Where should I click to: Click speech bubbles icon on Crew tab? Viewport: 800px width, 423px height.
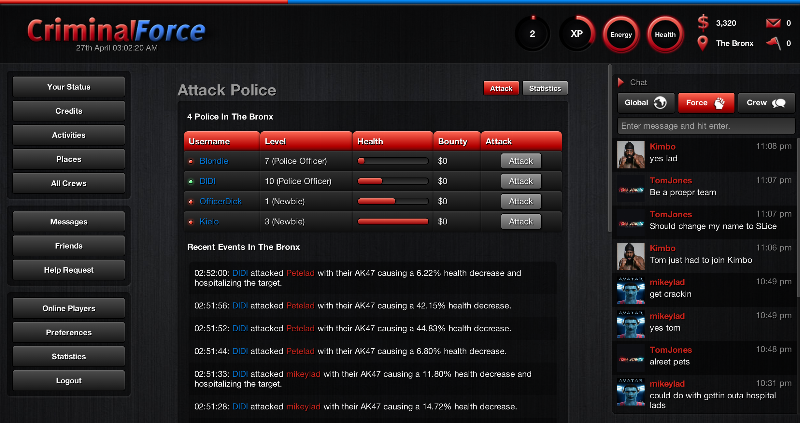(779, 103)
